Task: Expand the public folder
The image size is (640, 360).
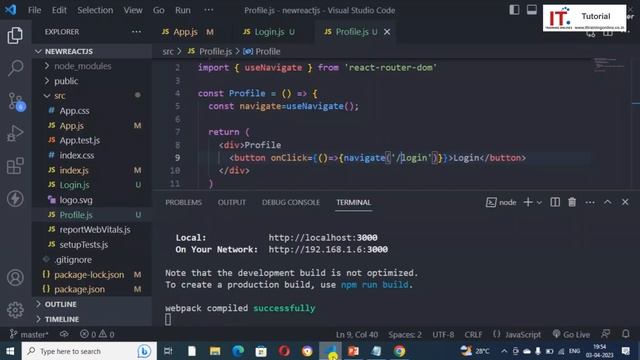Action: pos(92,81)
